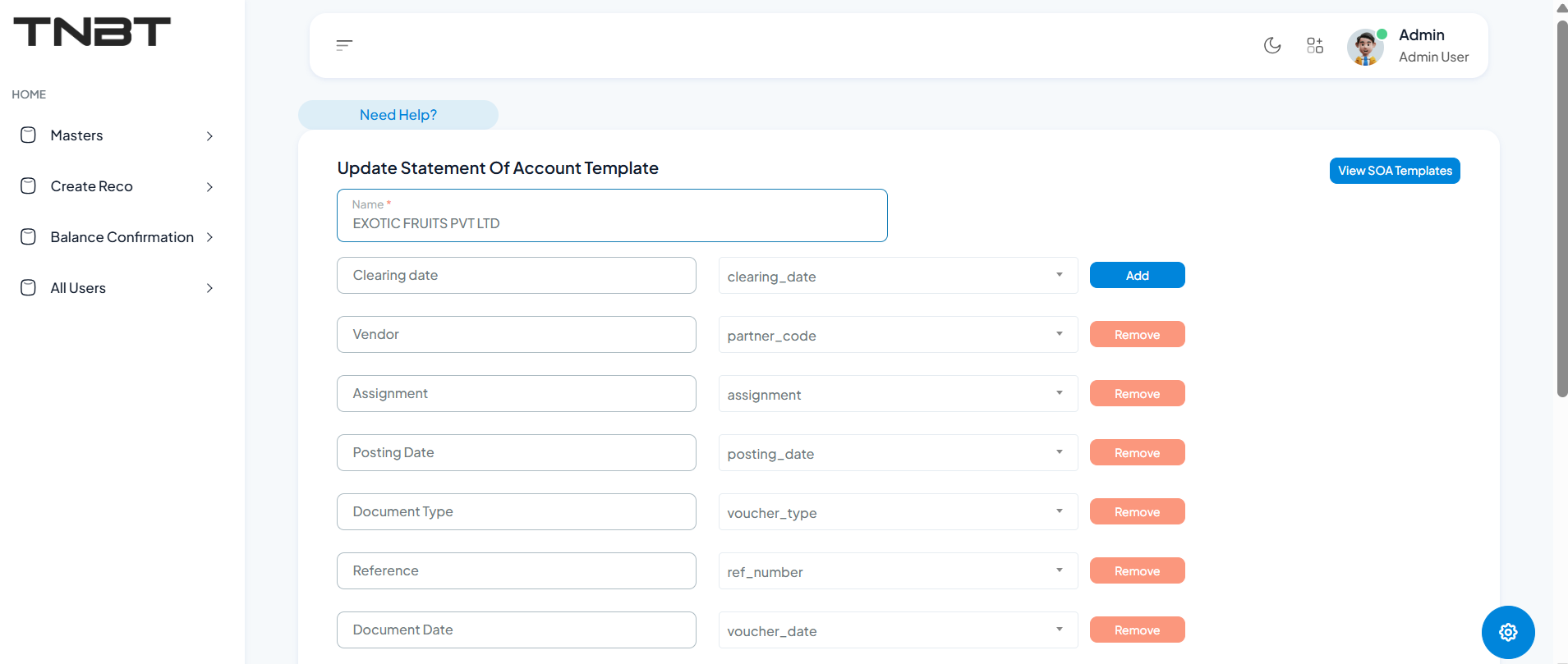Select Balance Confirmation in sidebar
This screenshot has height=664, width=1568.
tap(122, 237)
